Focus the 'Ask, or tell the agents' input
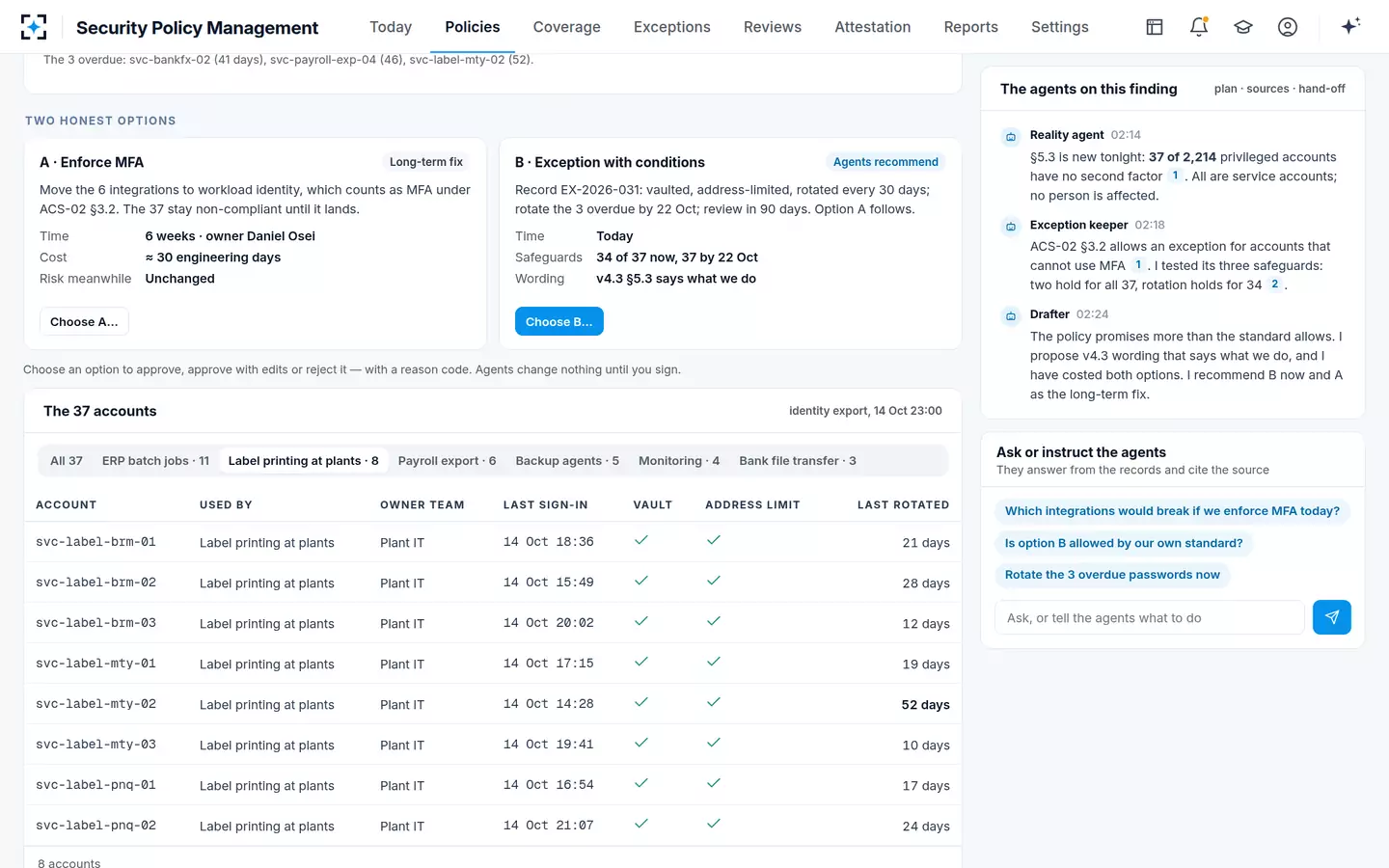 coord(1150,617)
